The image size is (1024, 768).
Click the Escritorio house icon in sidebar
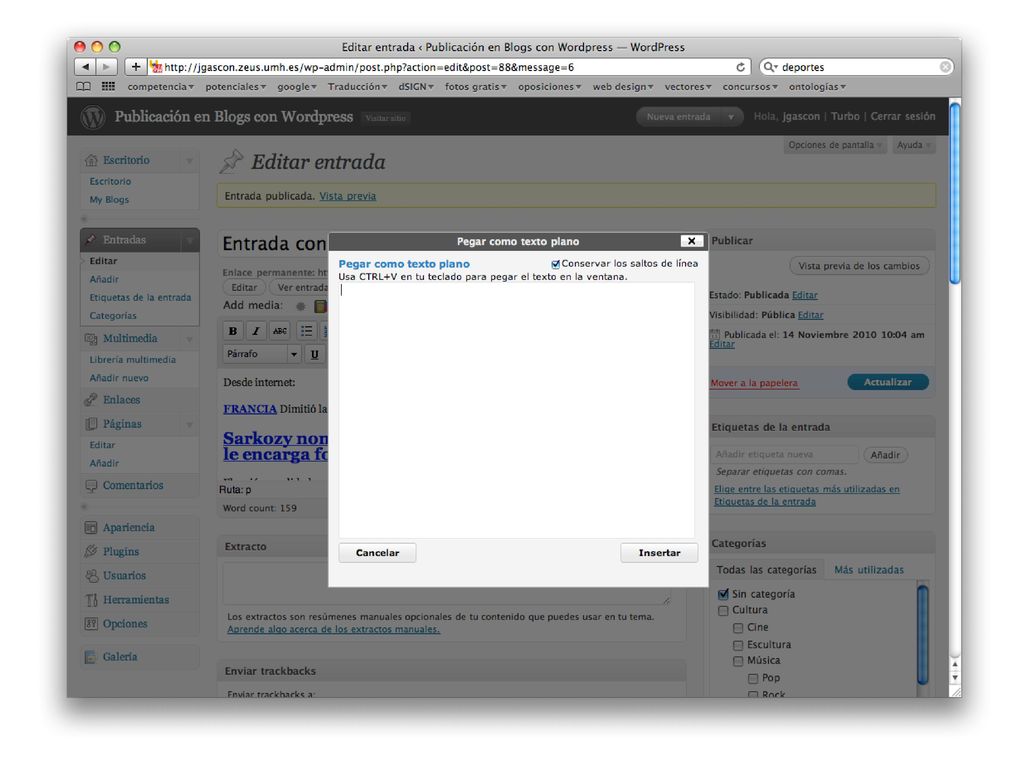[91, 160]
